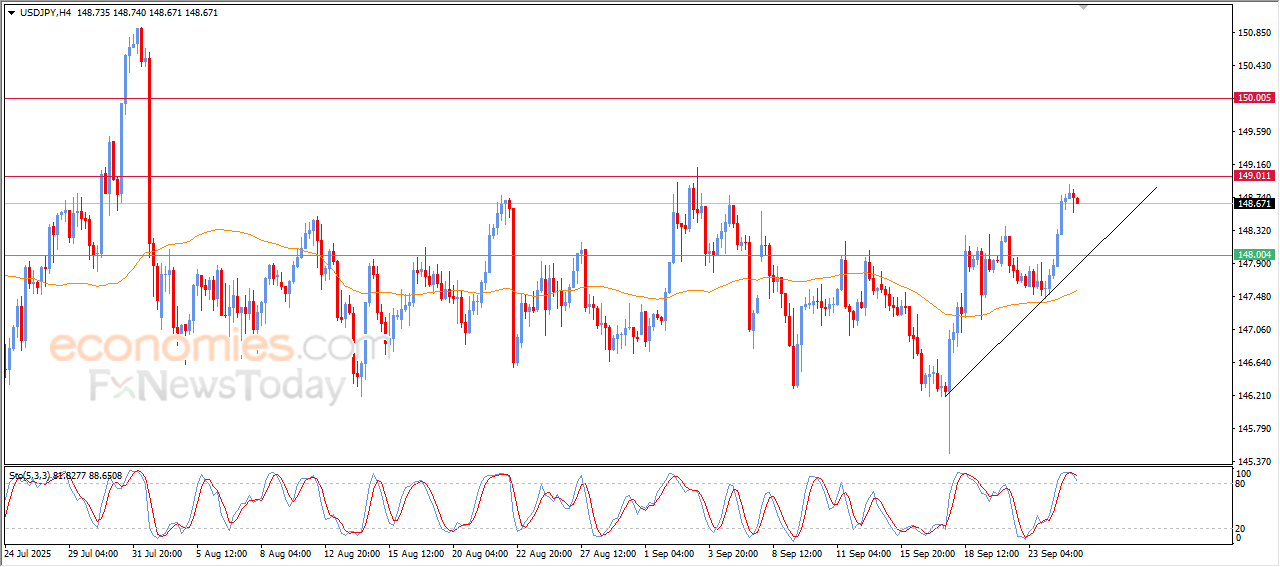Click the triangle icon beside USDJPY,H4 title
This screenshot has height=567, width=1280.
pyautogui.click(x=11, y=12)
